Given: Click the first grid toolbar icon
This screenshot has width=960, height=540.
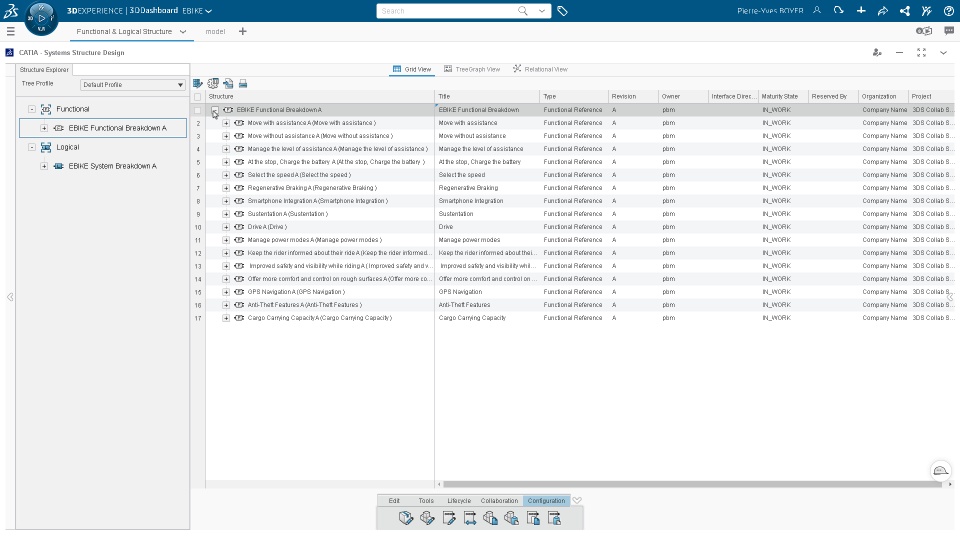Looking at the screenshot, I should coord(198,84).
